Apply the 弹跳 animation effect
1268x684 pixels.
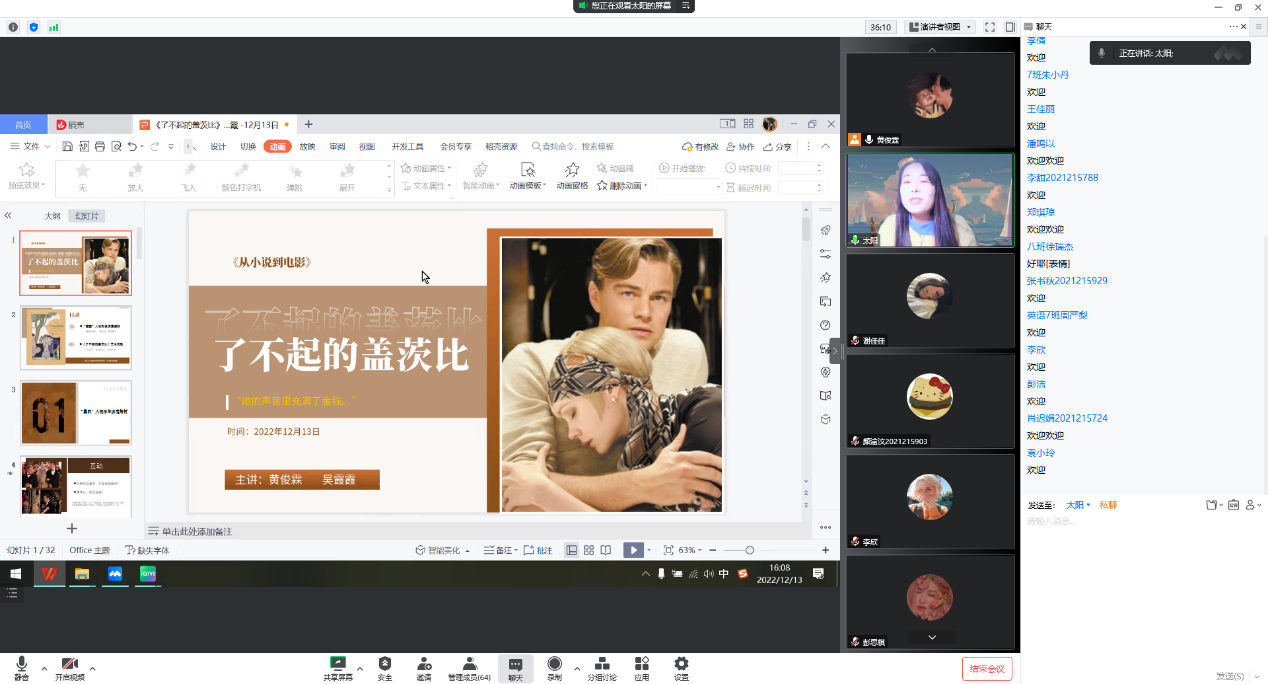pos(295,177)
